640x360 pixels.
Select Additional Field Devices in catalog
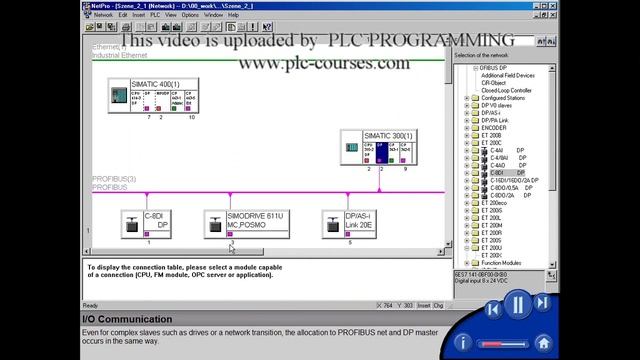click(508, 76)
